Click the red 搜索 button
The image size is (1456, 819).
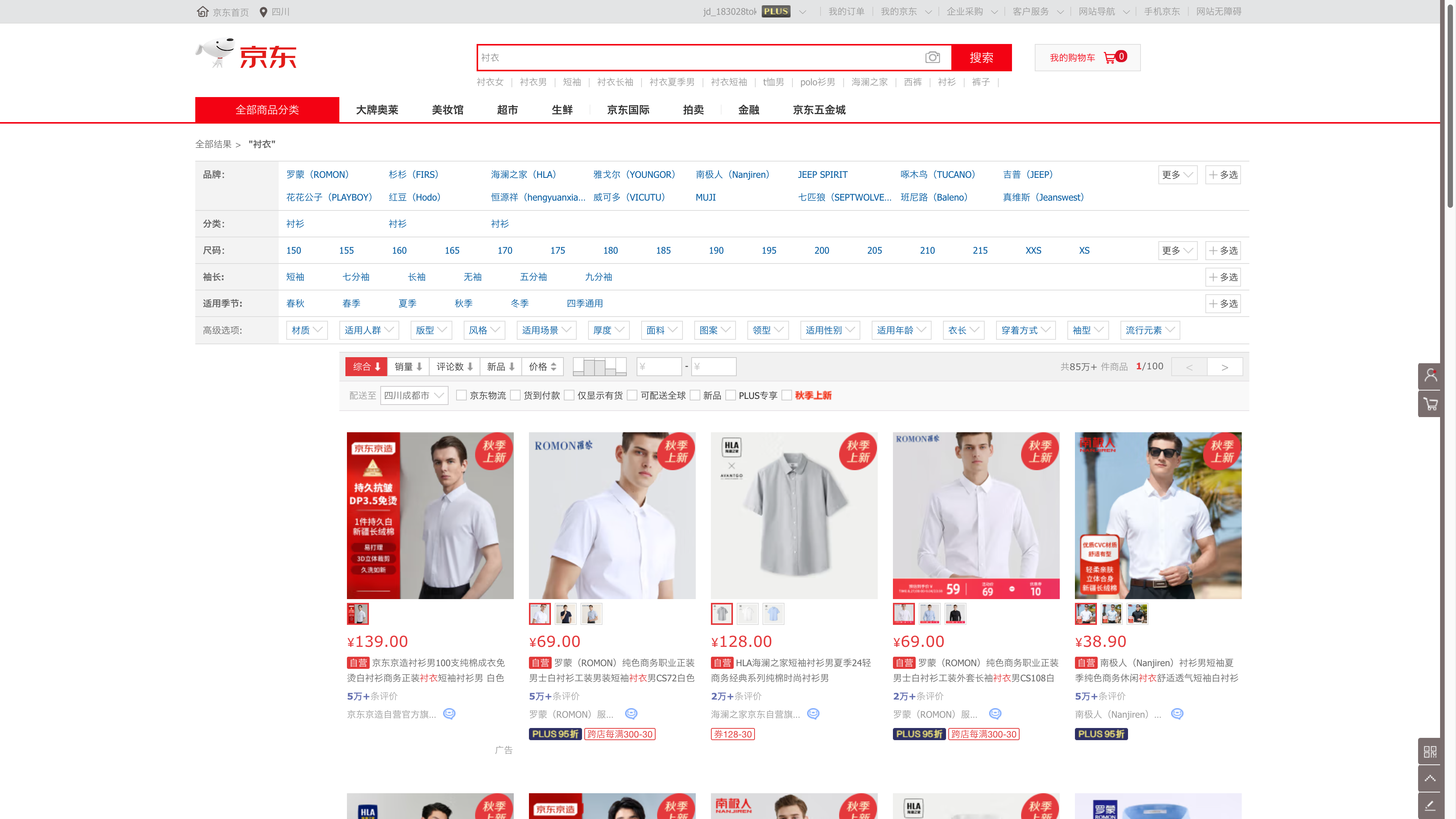[x=981, y=58]
